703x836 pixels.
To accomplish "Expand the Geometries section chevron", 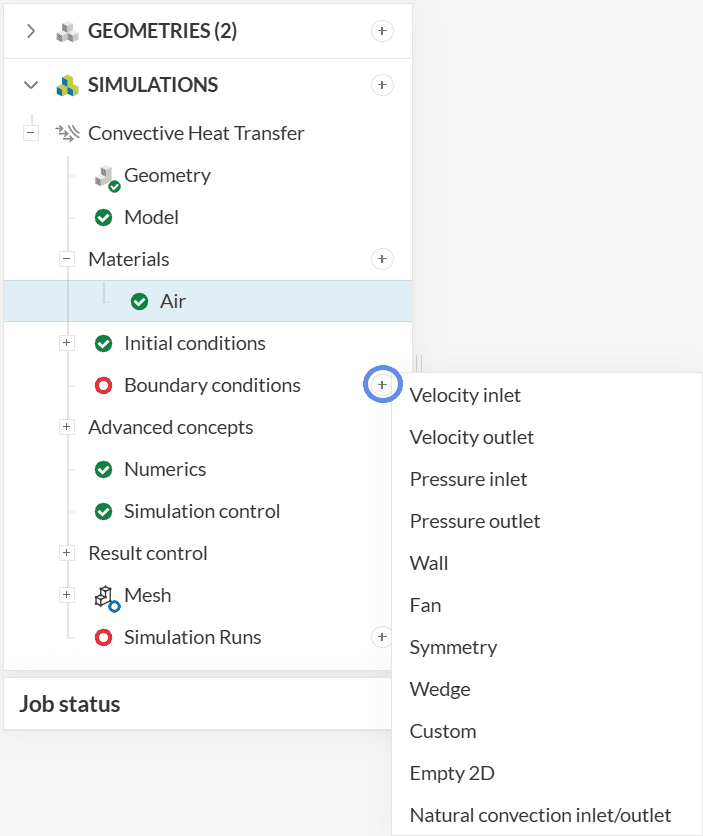I will [x=31, y=31].
